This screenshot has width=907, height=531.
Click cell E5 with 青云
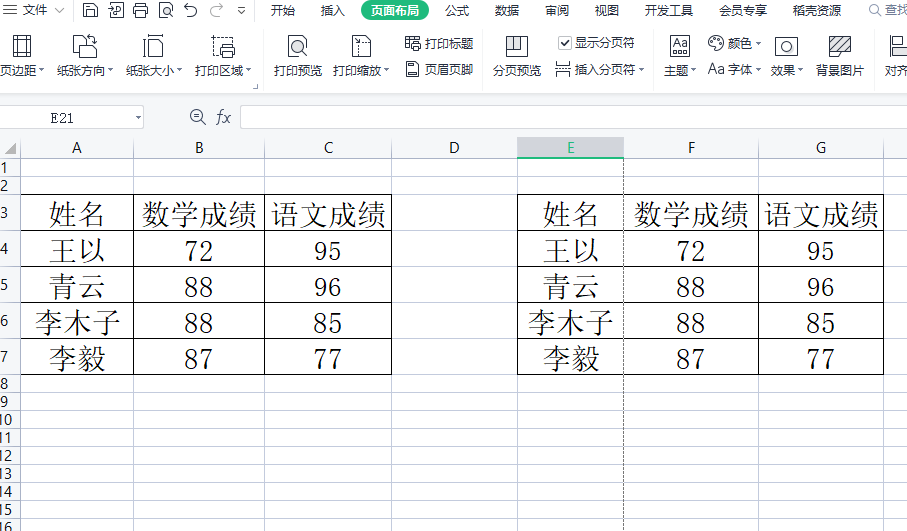pos(570,285)
